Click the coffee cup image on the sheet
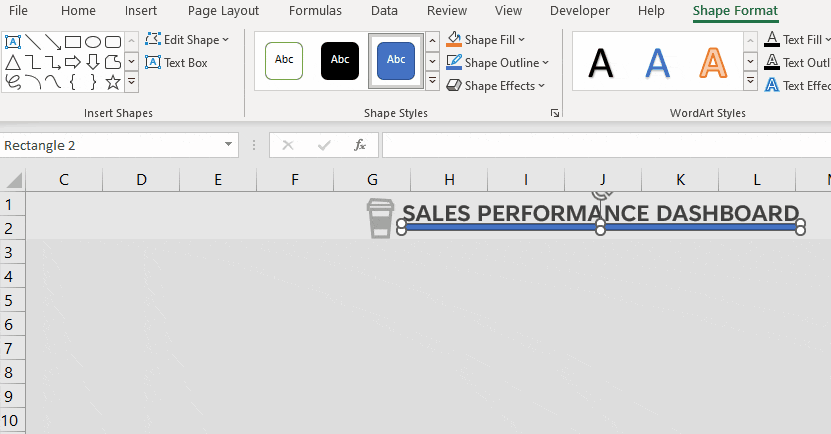Viewport: 831px width, 434px height. 380,218
